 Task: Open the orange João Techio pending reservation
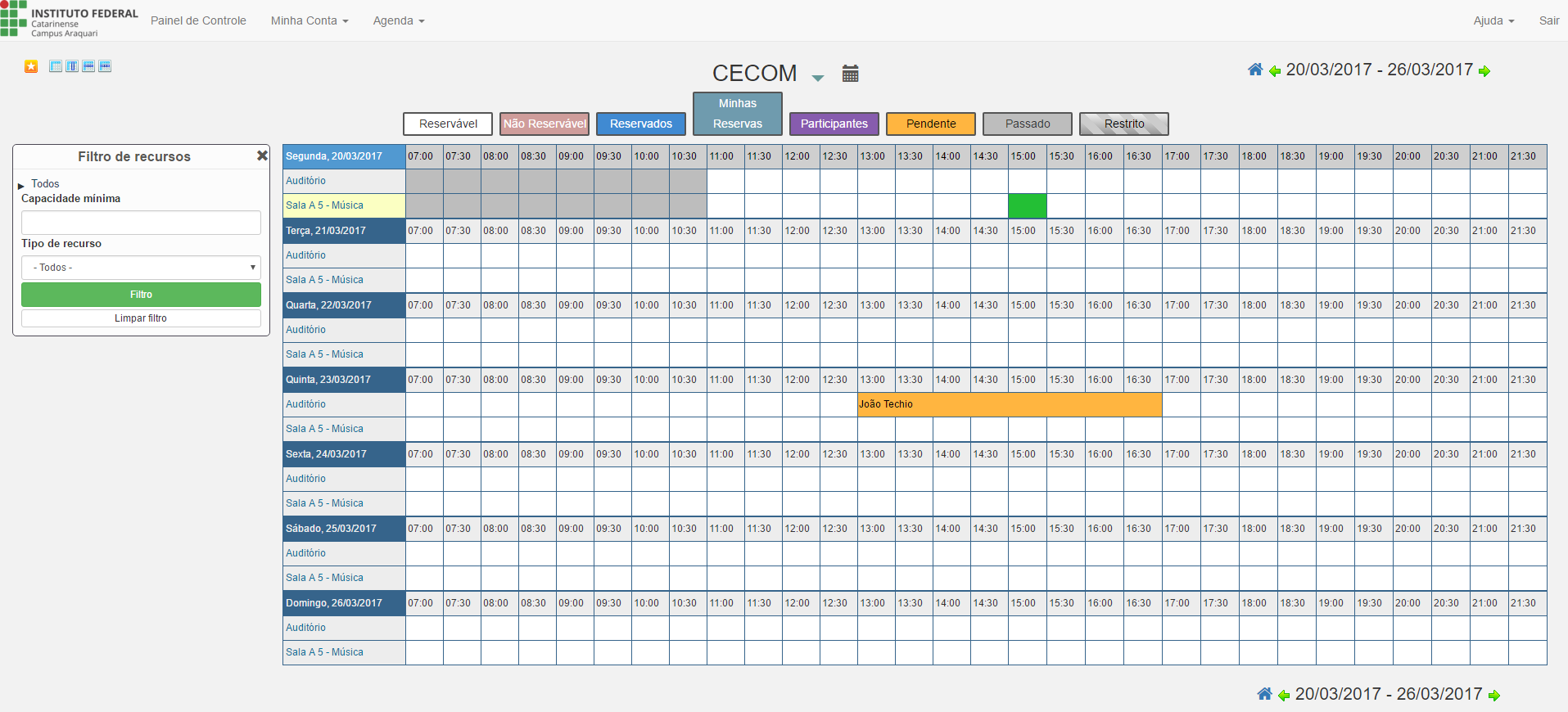click(x=1009, y=404)
